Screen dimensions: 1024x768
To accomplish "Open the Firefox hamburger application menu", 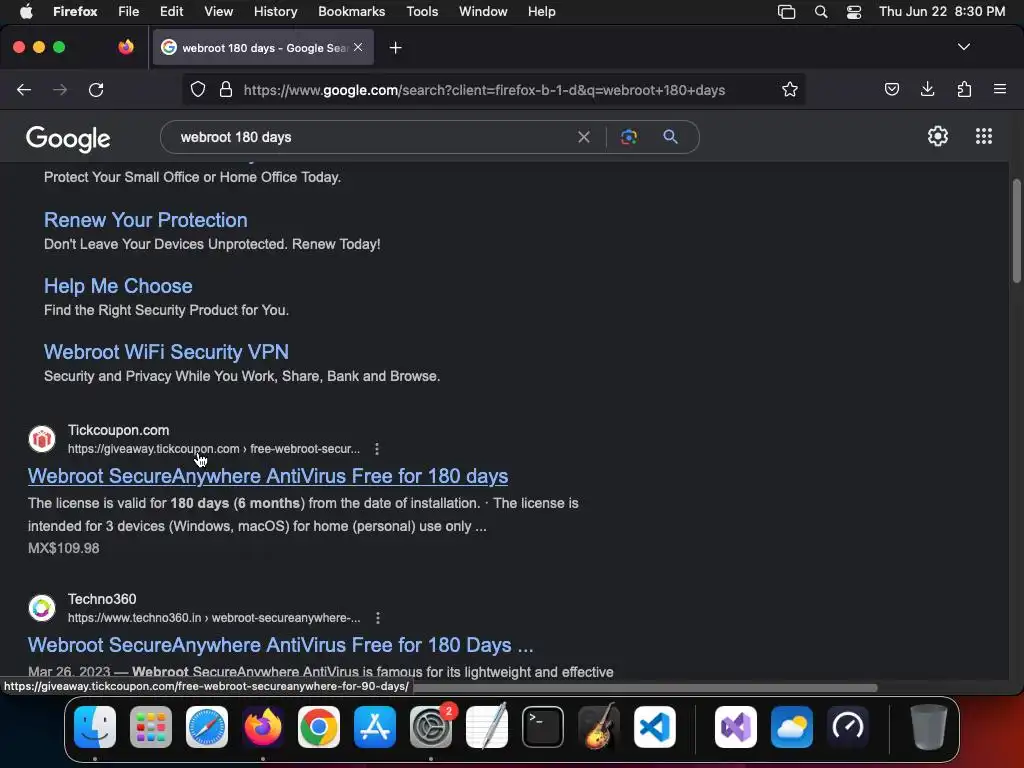I will [1000, 89].
